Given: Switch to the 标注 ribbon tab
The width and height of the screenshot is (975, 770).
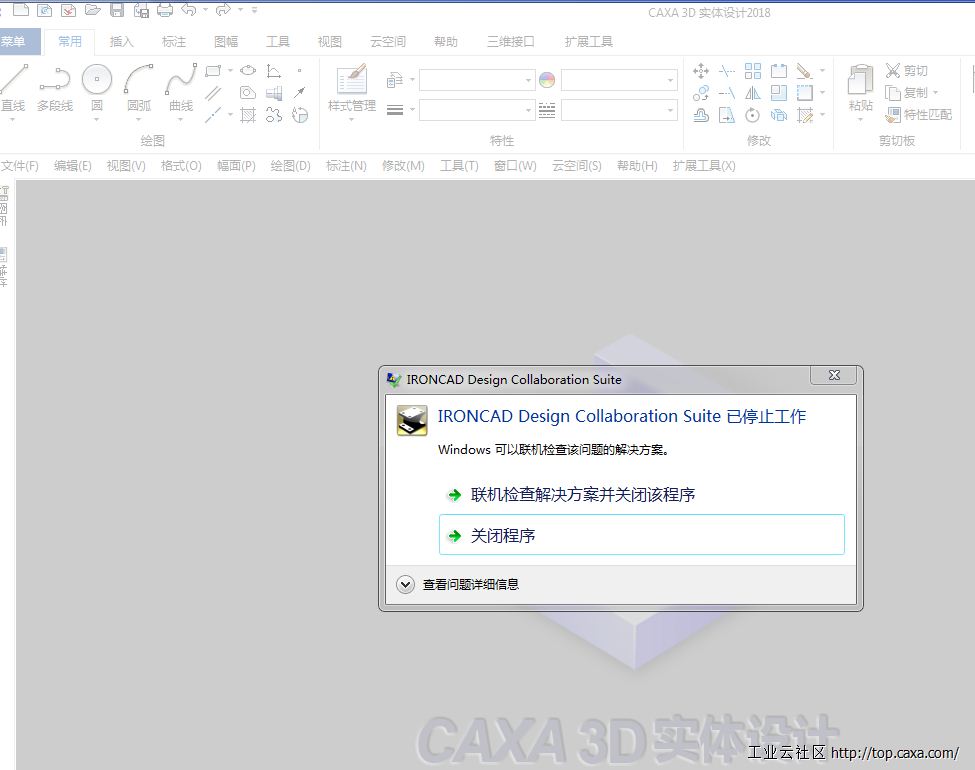Looking at the screenshot, I should (x=173, y=42).
